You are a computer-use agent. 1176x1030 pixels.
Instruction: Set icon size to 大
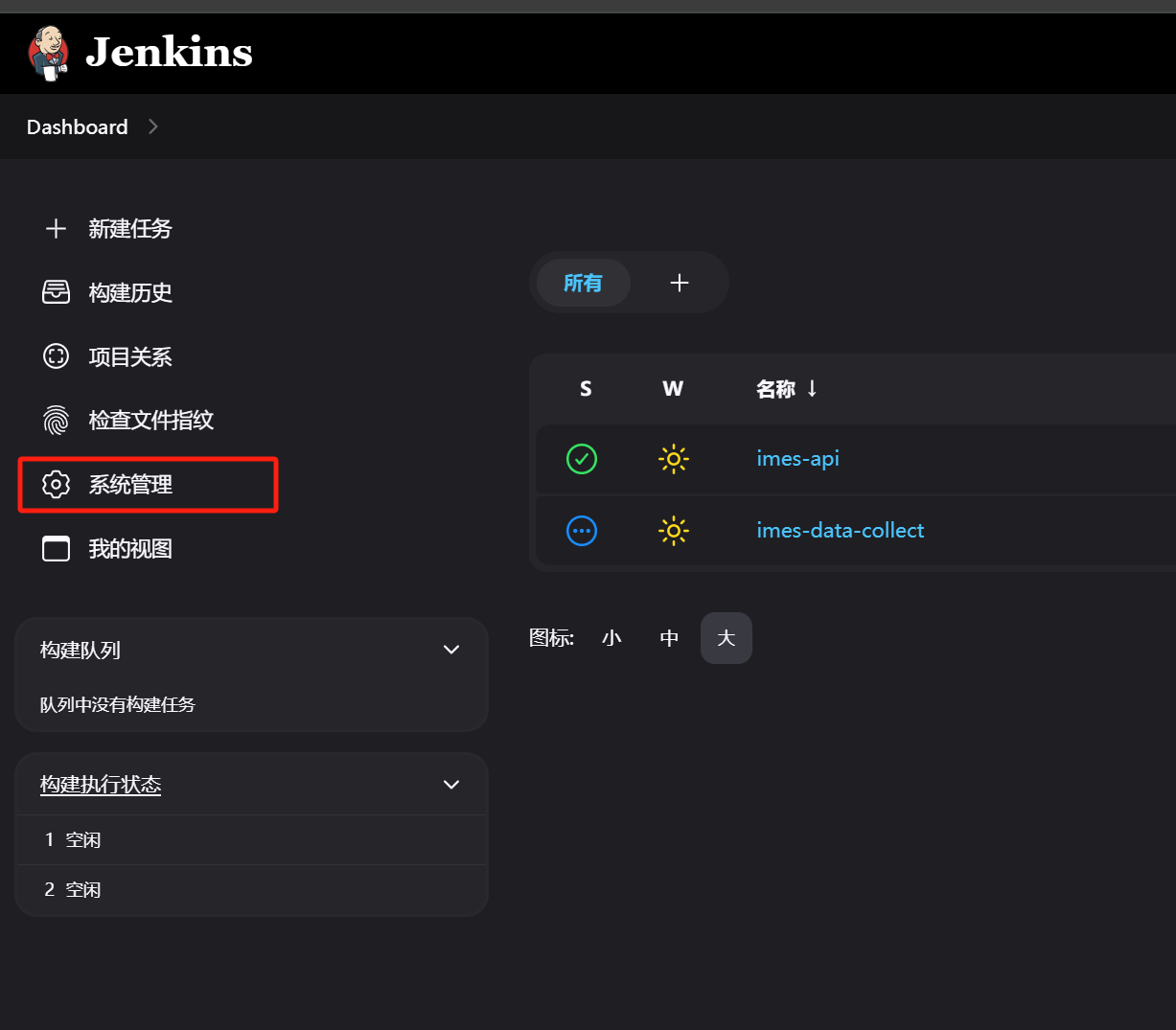point(726,638)
